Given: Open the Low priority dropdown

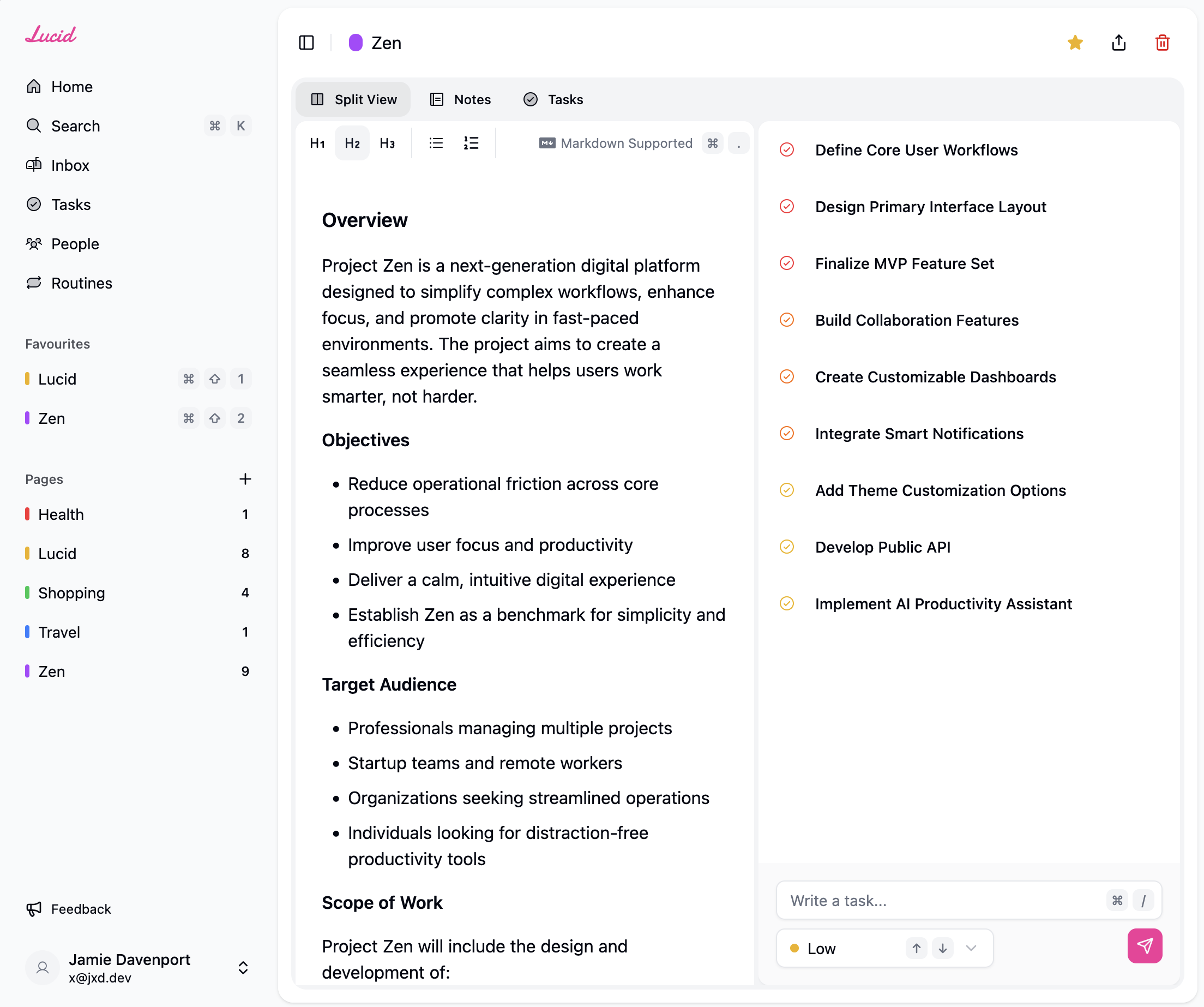Looking at the screenshot, I should tap(970, 948).
